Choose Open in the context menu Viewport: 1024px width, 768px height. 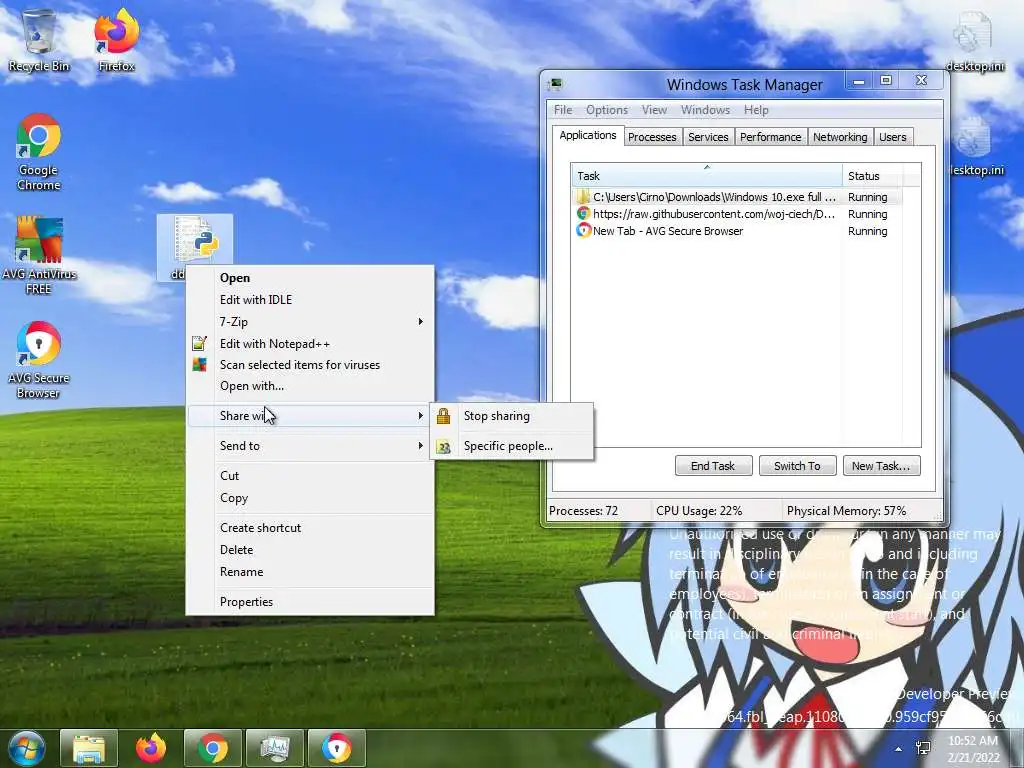310,278
